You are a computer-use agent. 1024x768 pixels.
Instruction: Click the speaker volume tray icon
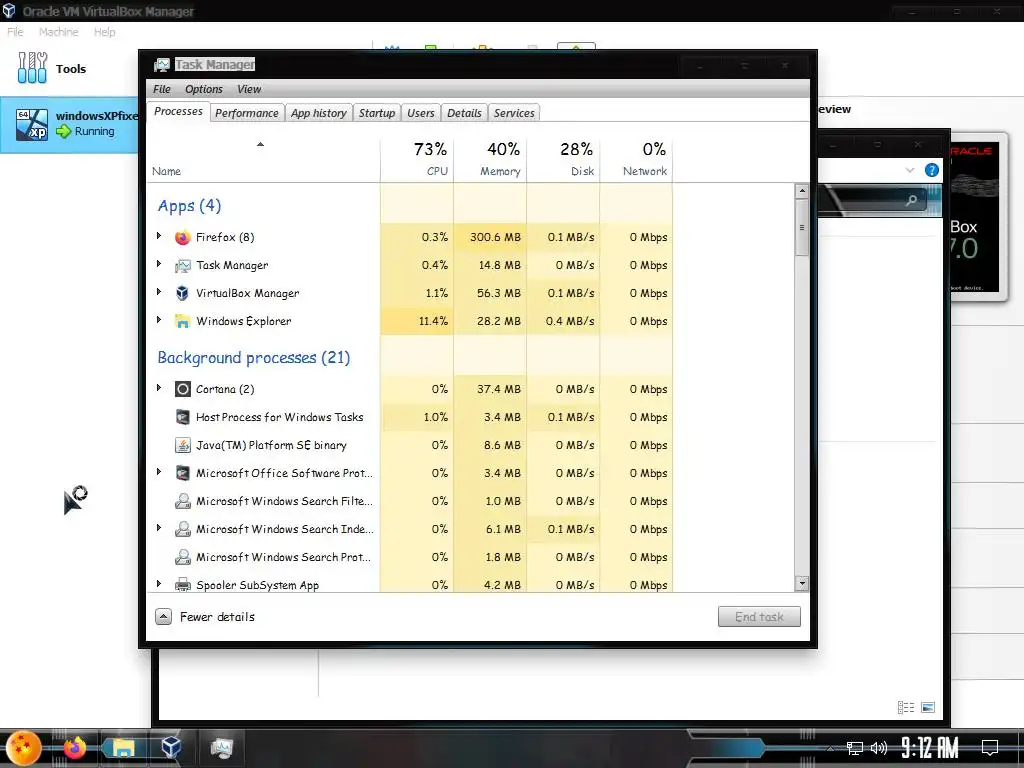point(879,748)
